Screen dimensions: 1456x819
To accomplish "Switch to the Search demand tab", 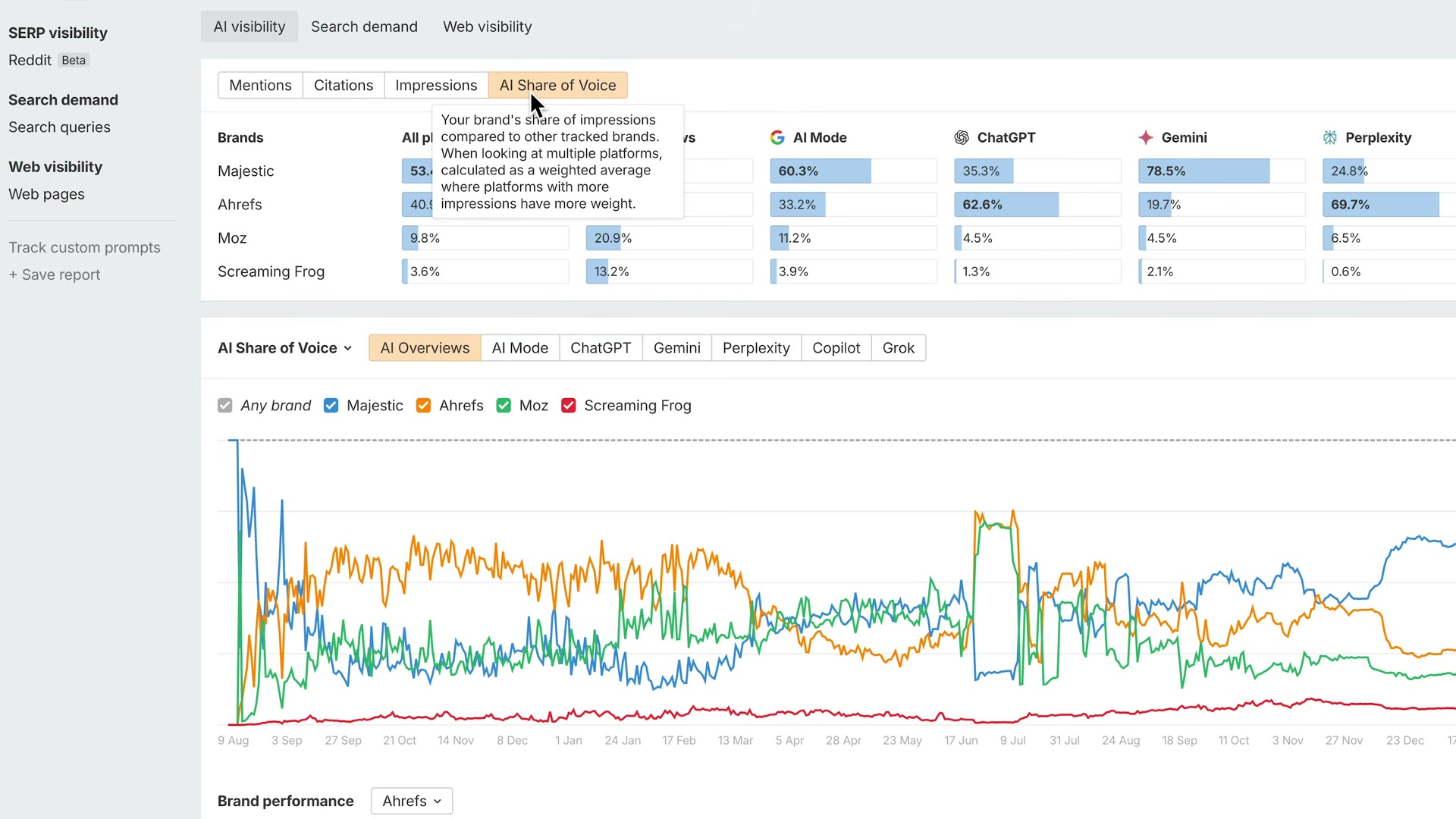I will [364, 27].
